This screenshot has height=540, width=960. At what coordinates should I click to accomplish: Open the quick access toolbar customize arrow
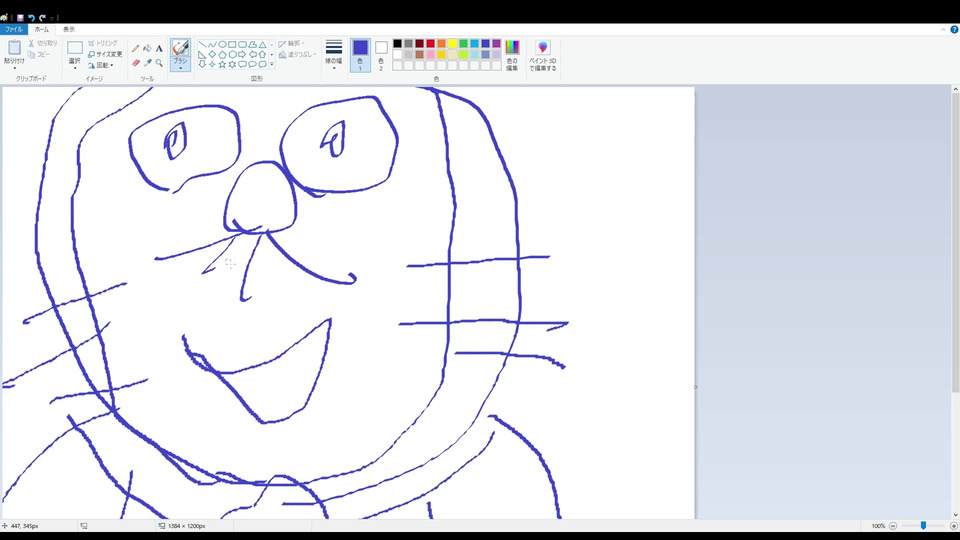pyautogui.click(x=51, y=18)
